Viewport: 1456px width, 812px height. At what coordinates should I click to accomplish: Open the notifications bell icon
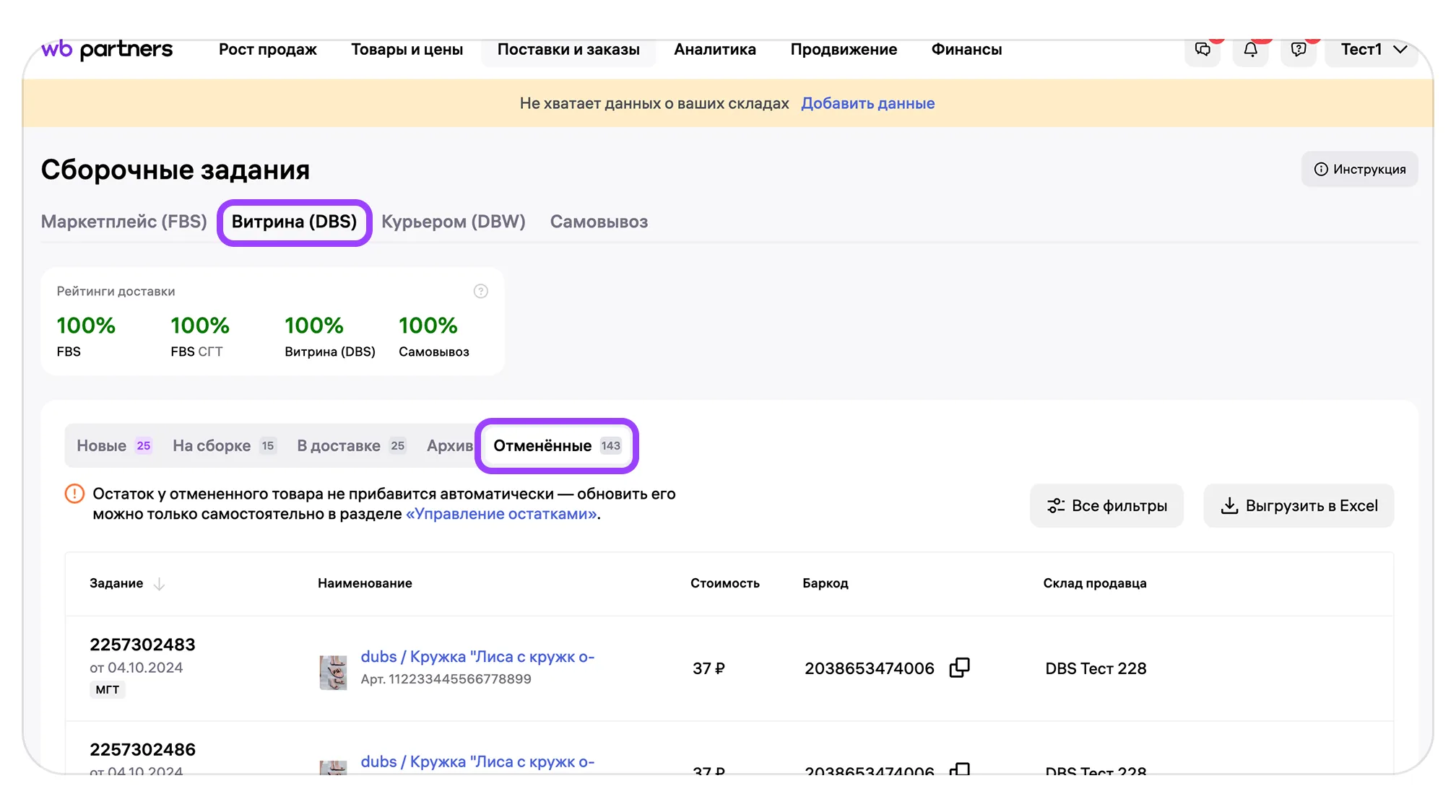coord(1250,50)
